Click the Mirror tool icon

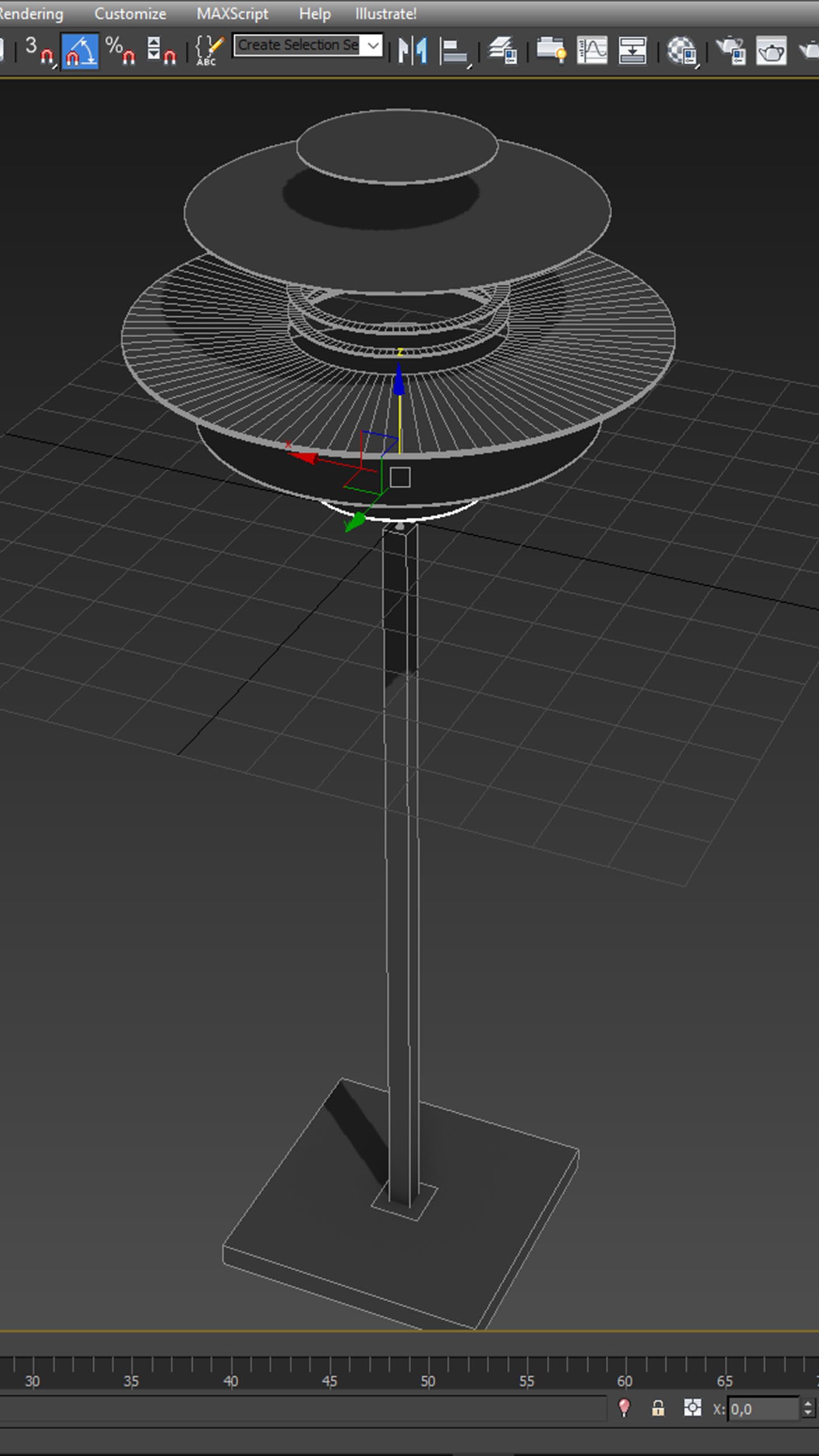point(412,51)
